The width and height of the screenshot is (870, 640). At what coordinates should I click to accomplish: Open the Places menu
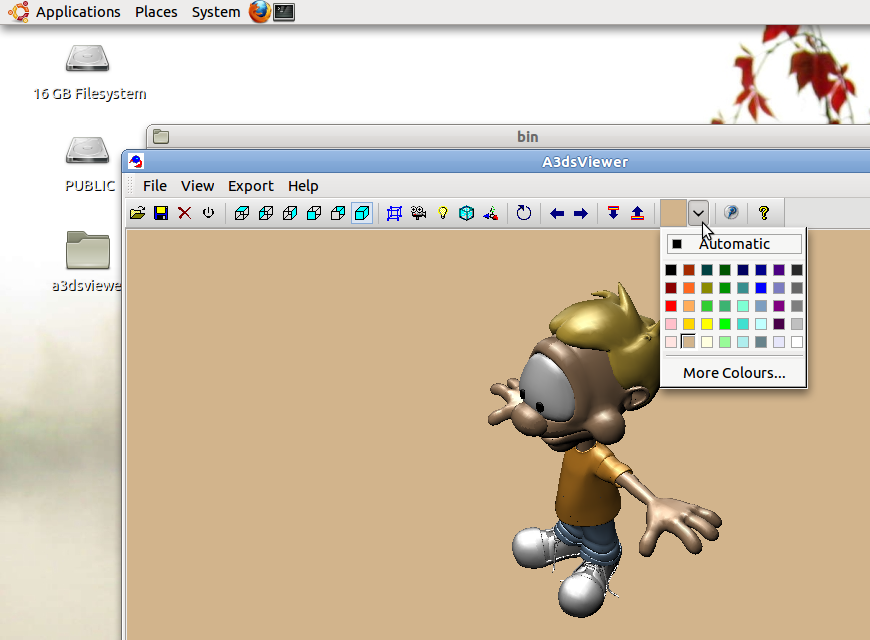(x=156, y=12)
